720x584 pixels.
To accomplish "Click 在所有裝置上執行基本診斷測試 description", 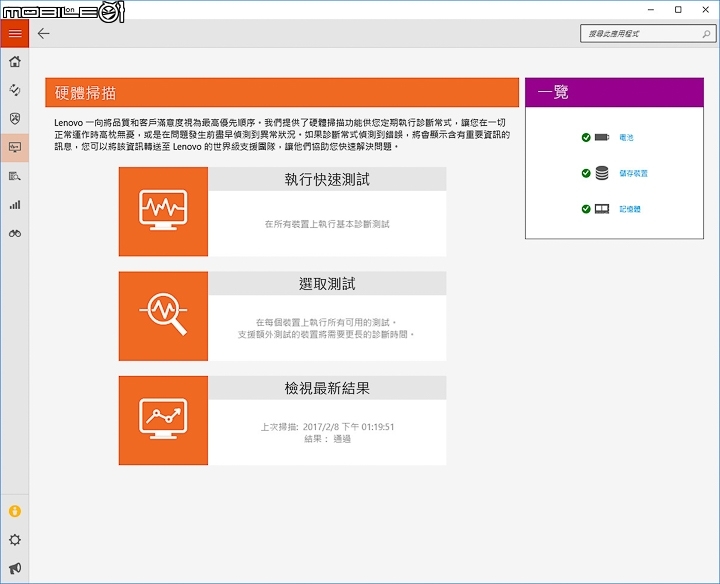I will 327,224.
